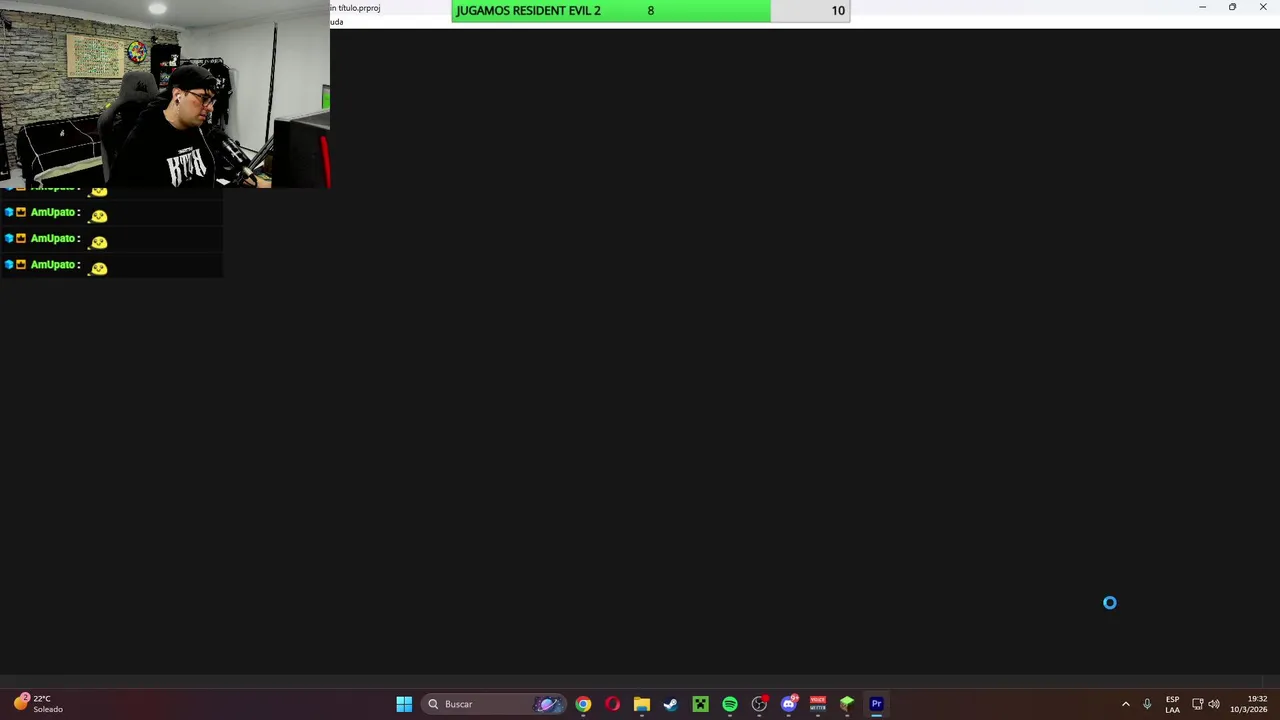Open the weather widget showing 22°C Soleado
This screenshot has height=720, width=1280.
(38, 704)
